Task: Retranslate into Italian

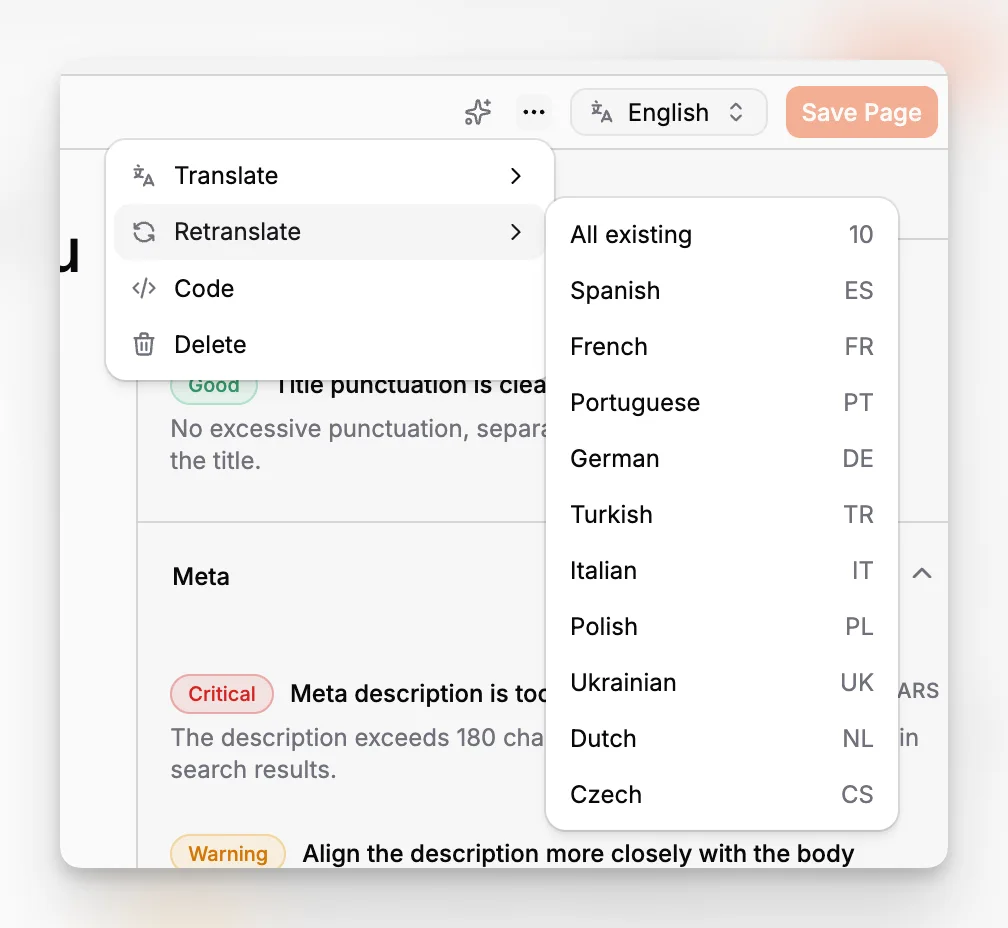Action: point(721,571)
